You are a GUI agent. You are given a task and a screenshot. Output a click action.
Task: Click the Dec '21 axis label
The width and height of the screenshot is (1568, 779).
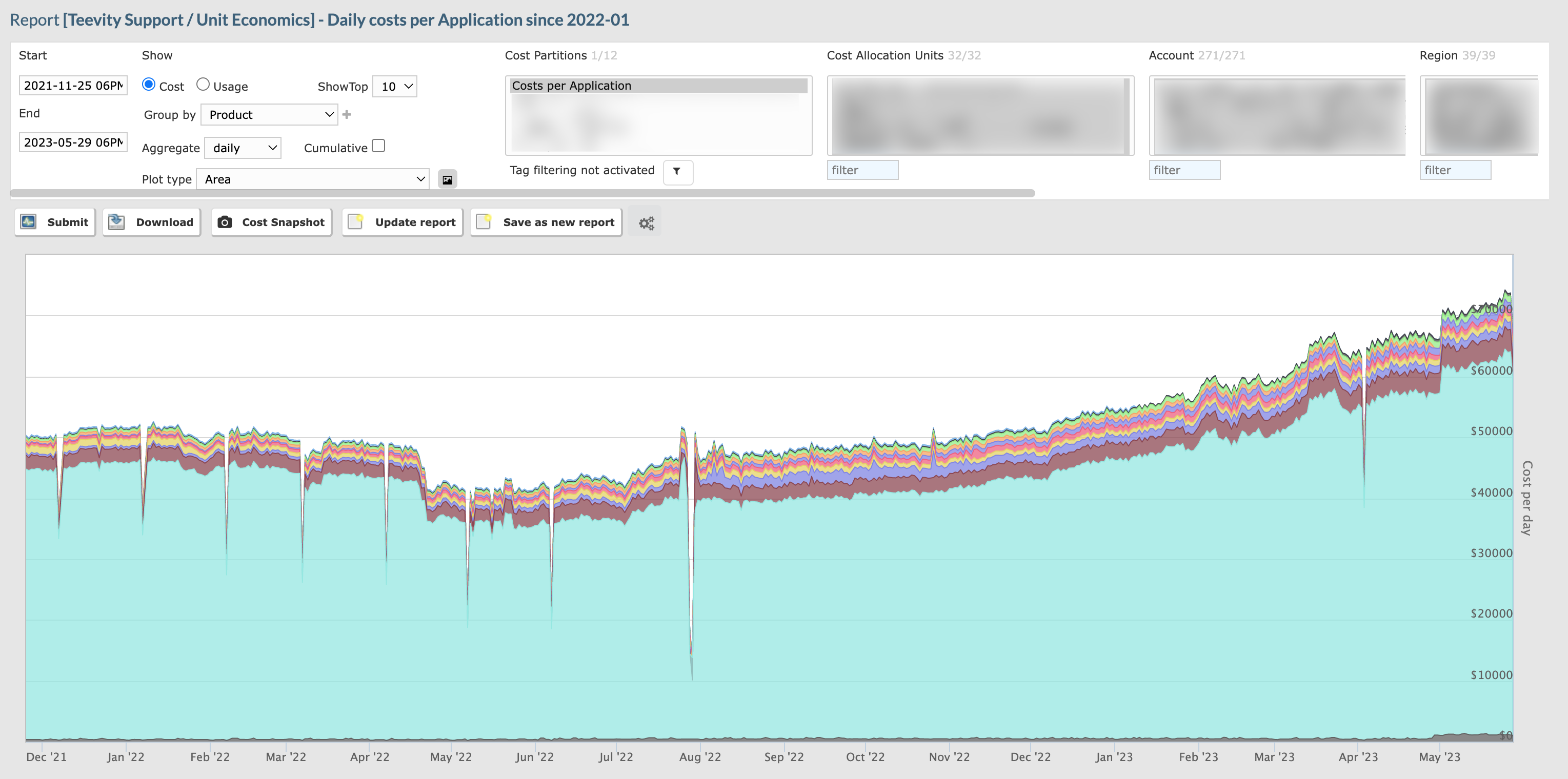tap(46, 756)
